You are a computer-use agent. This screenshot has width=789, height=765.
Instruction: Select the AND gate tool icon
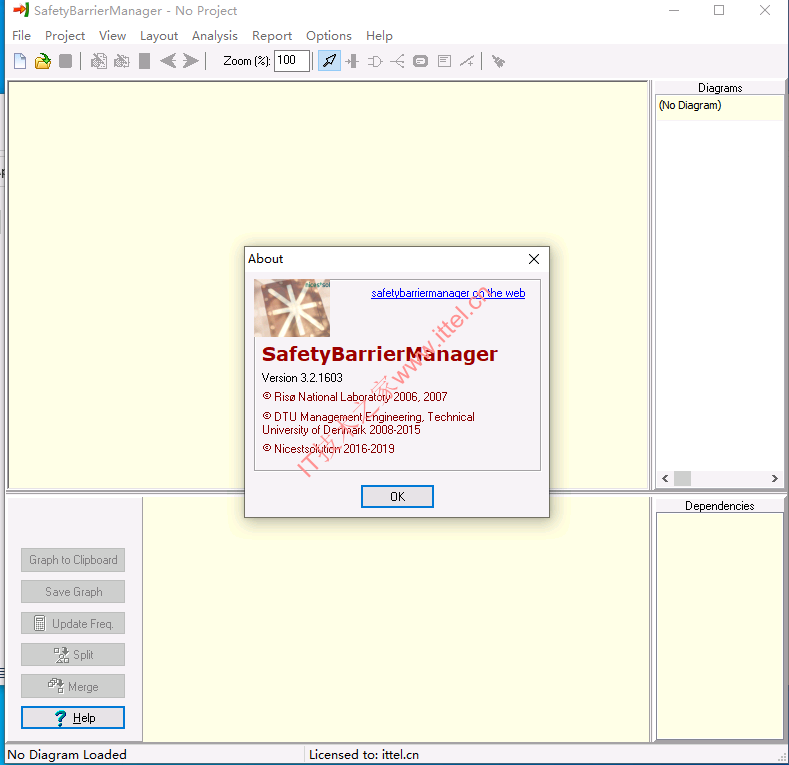[375, 61]
